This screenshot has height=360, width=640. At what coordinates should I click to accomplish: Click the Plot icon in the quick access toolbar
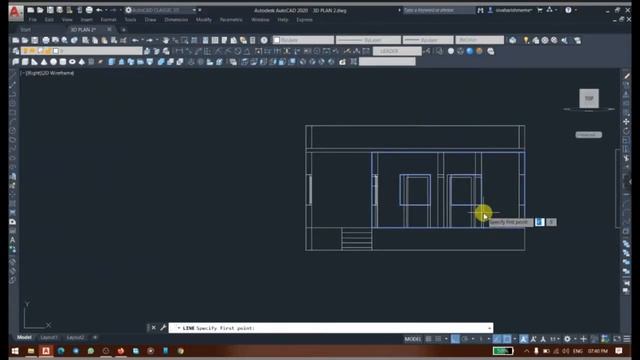[89, 10]
